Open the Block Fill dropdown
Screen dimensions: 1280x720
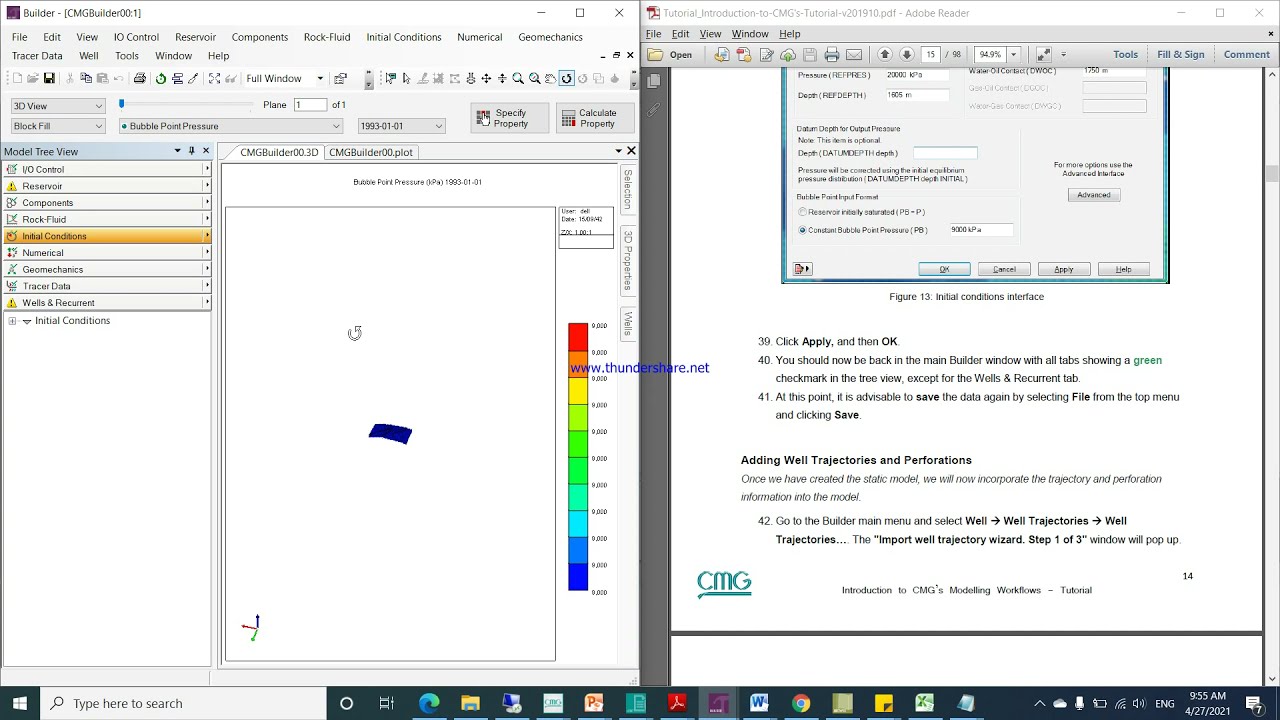58,126
